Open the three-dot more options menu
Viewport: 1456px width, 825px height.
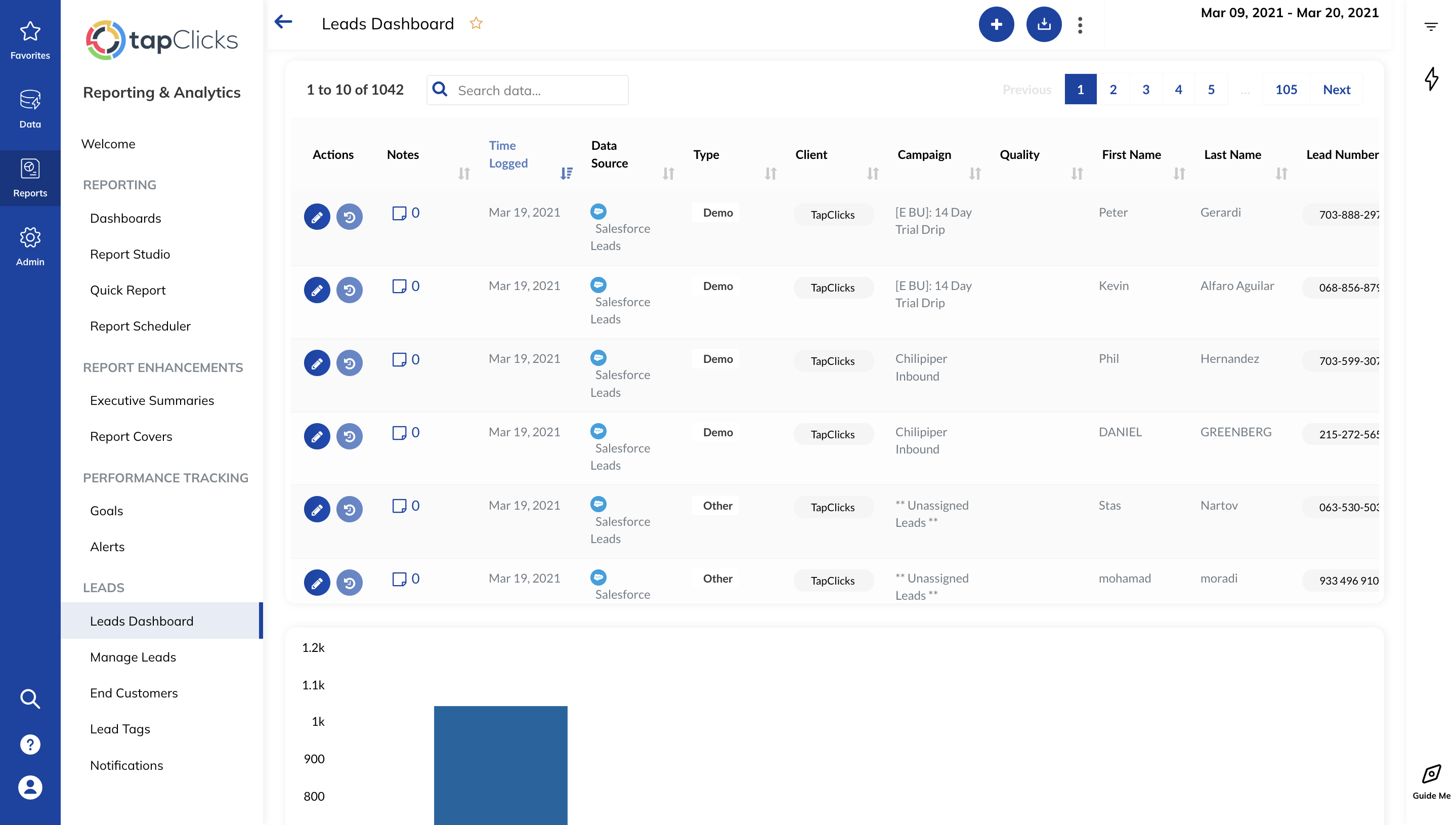(1080, 25)
